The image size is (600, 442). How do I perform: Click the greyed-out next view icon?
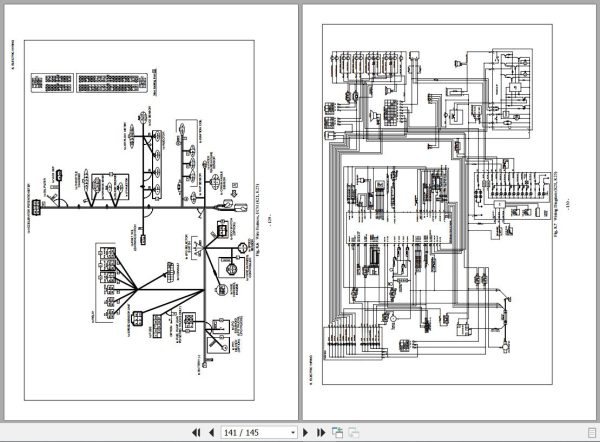tap(354, 432)
